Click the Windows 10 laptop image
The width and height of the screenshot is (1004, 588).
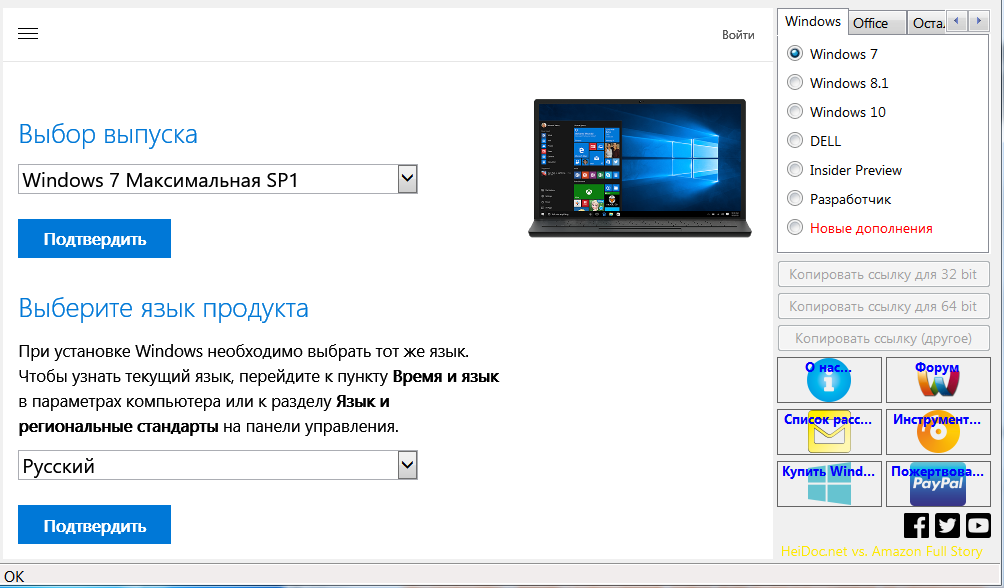click(640, 168)
